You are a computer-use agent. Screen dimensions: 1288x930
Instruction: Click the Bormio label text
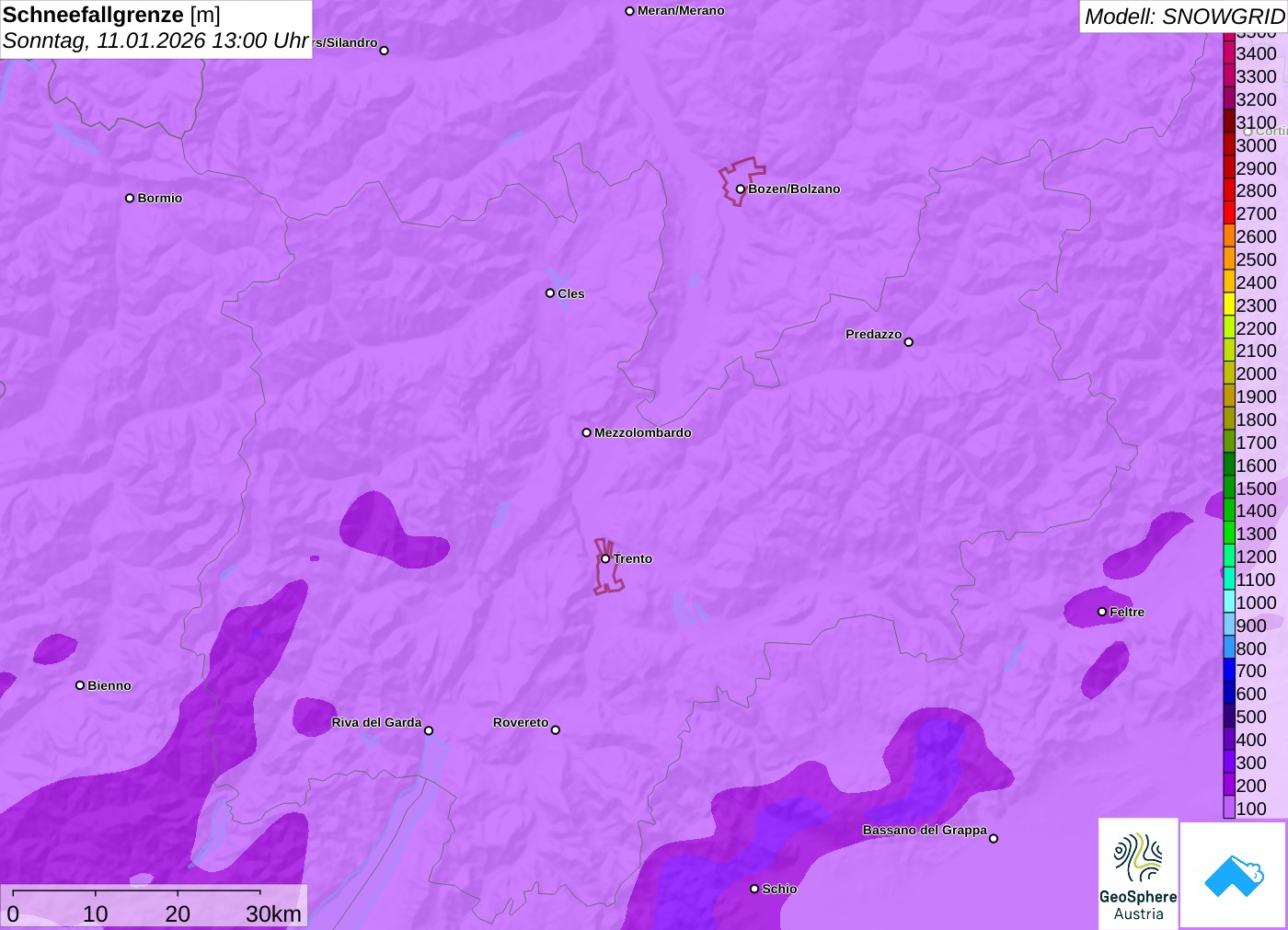tap(160, 198)
